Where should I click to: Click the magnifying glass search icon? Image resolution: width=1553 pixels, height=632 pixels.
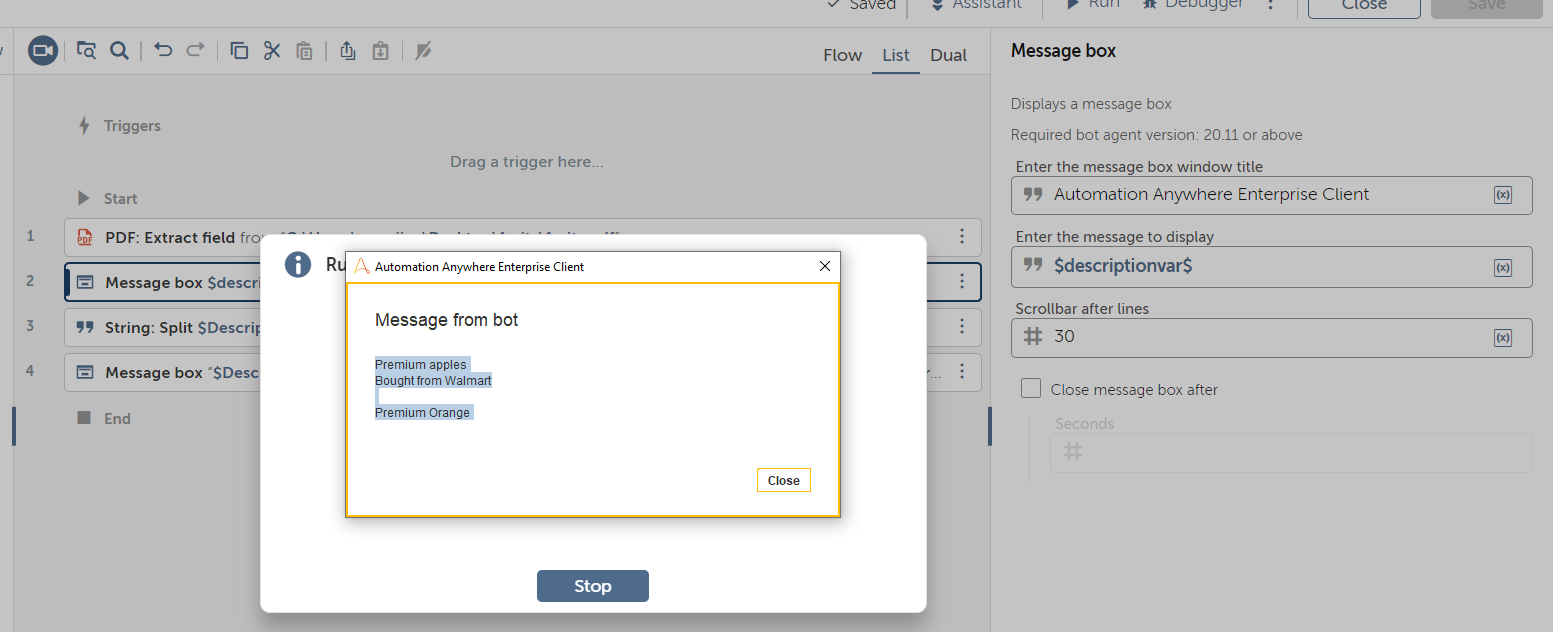(119, 51)
